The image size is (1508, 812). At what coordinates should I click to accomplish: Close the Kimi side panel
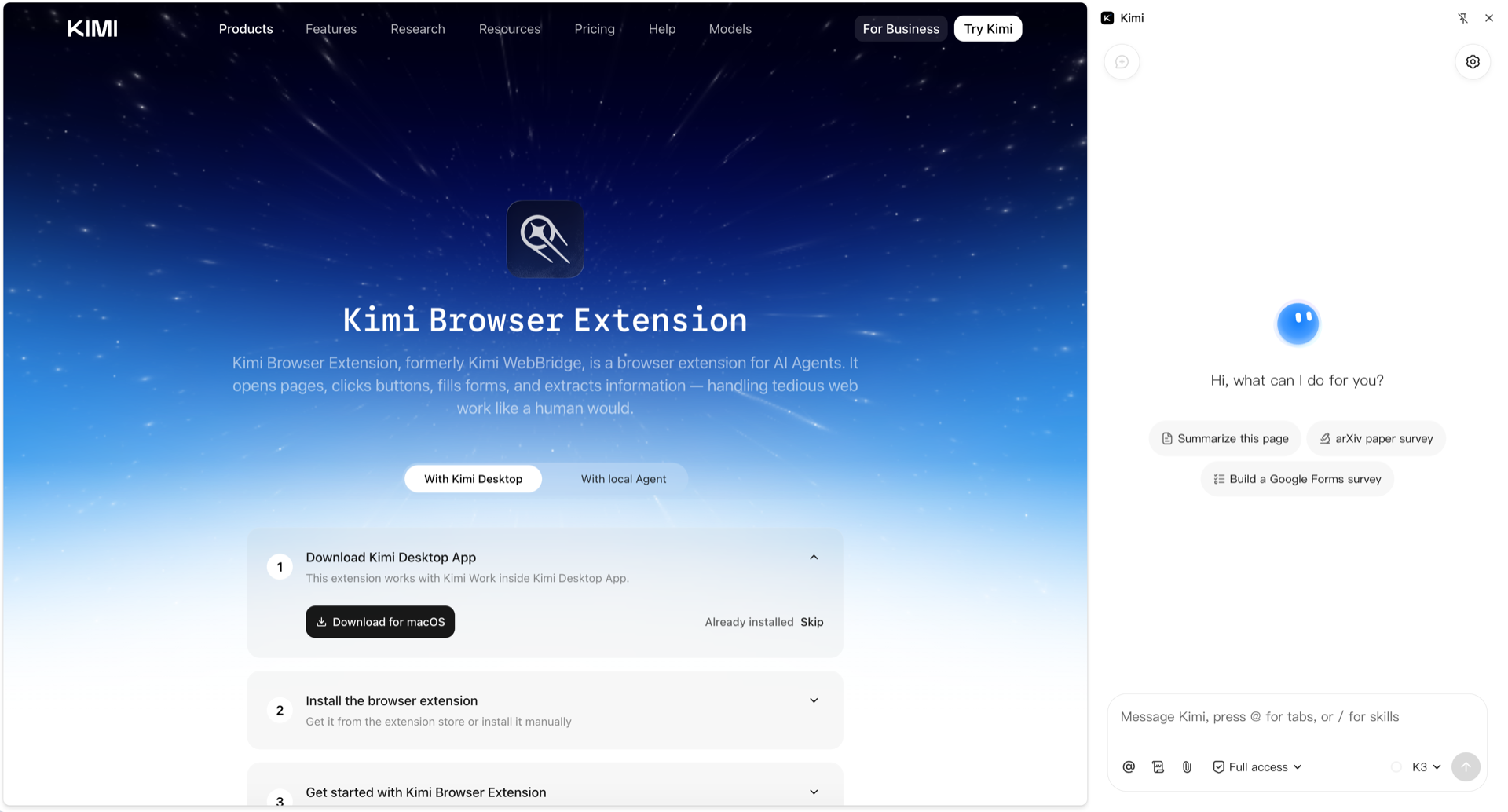click(1489, 18)
